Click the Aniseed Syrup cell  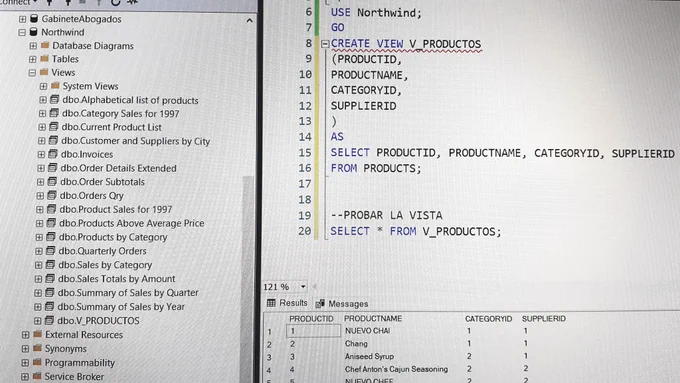click(369, 357)
